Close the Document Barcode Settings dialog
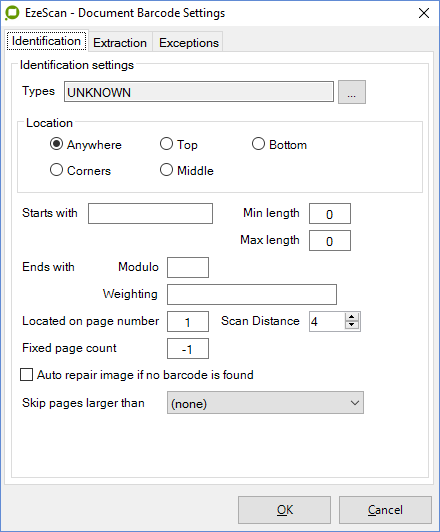Screen dimensions: 440x532 click(x=424, y=13)
